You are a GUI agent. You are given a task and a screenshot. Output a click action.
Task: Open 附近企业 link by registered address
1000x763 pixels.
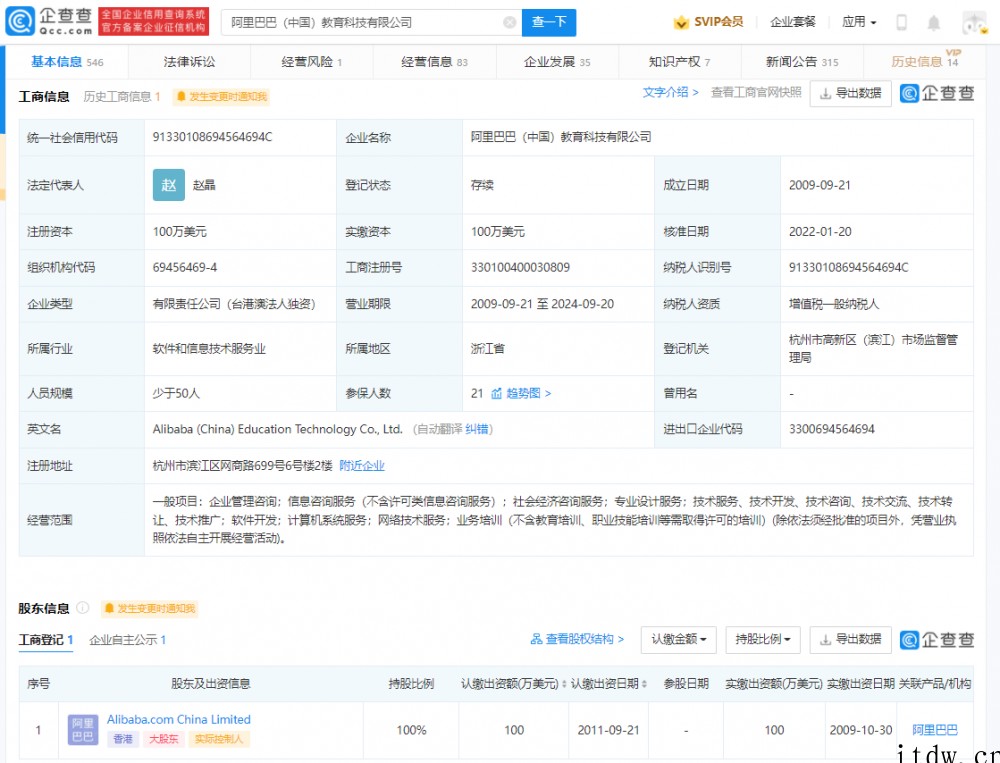(362, 466)
